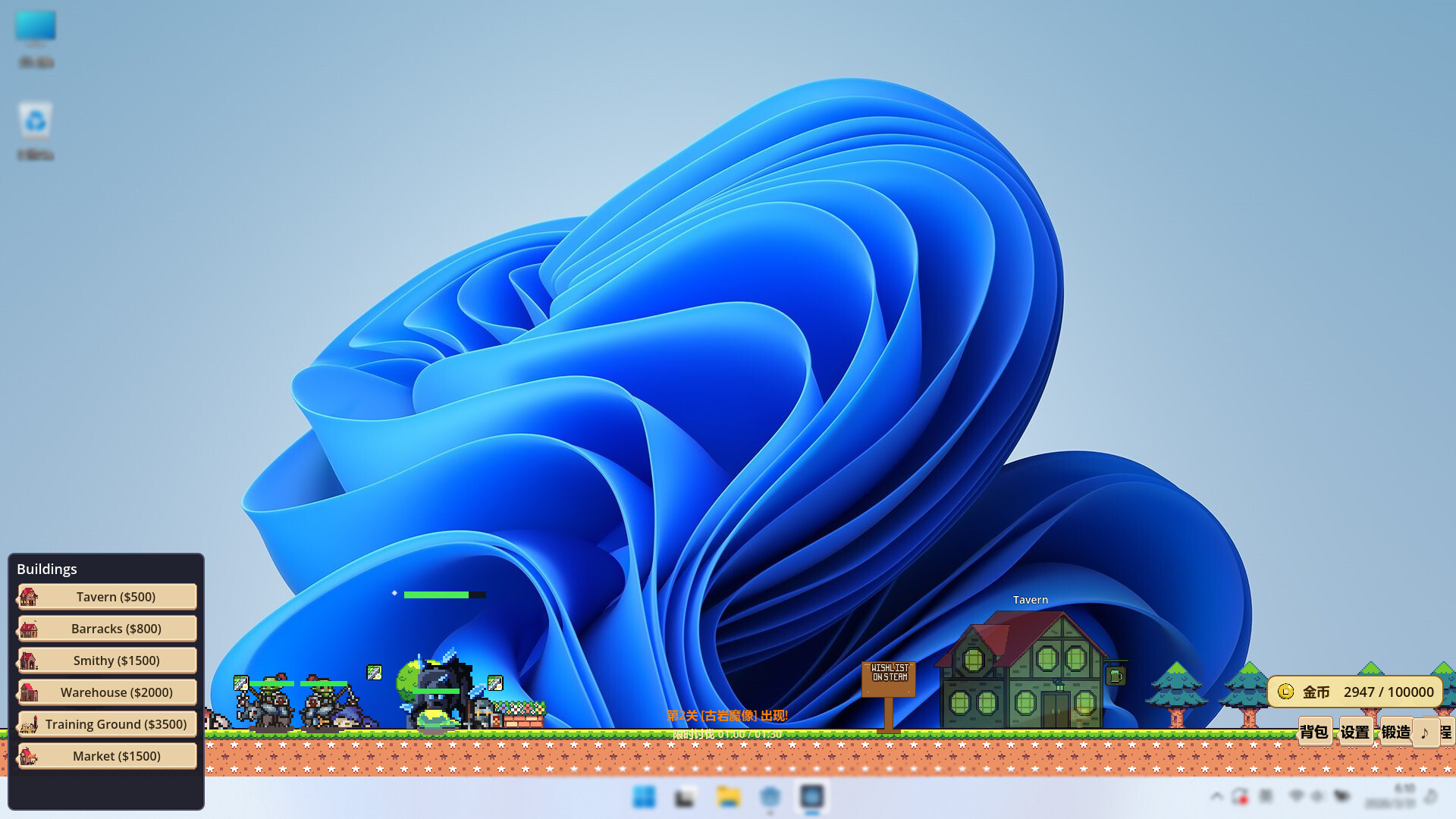
Task: Click the Smithy building icon
Action: pos(29,661)
